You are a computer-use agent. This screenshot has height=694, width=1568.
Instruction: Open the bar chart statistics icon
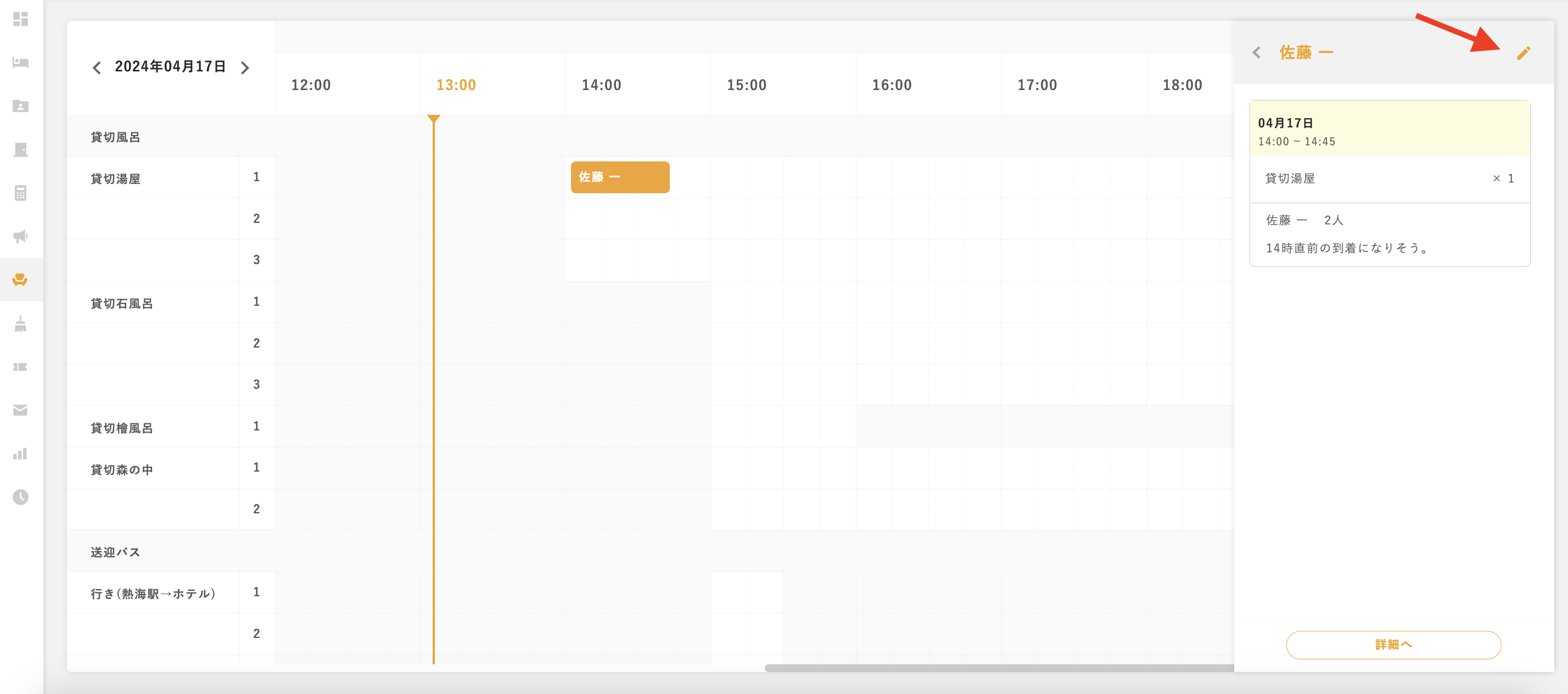pos(21,454)
